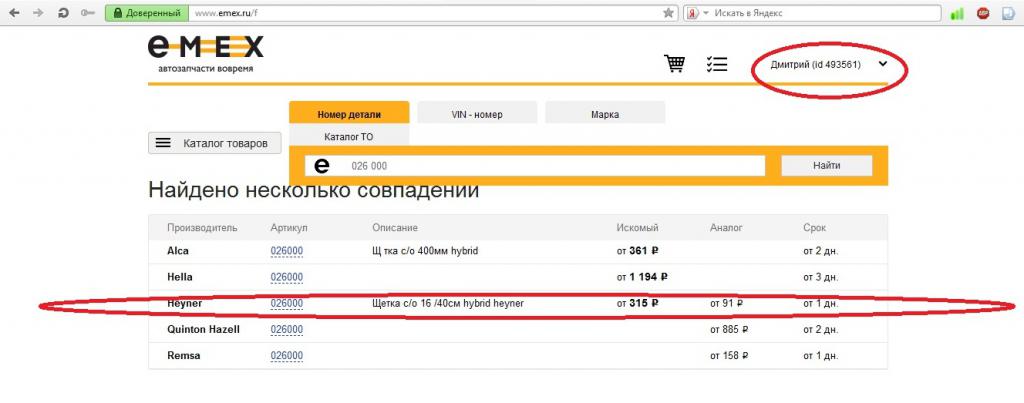1024x403 pixels.
Task: Click the green signal bars extension icon
Action: (957, 13)
